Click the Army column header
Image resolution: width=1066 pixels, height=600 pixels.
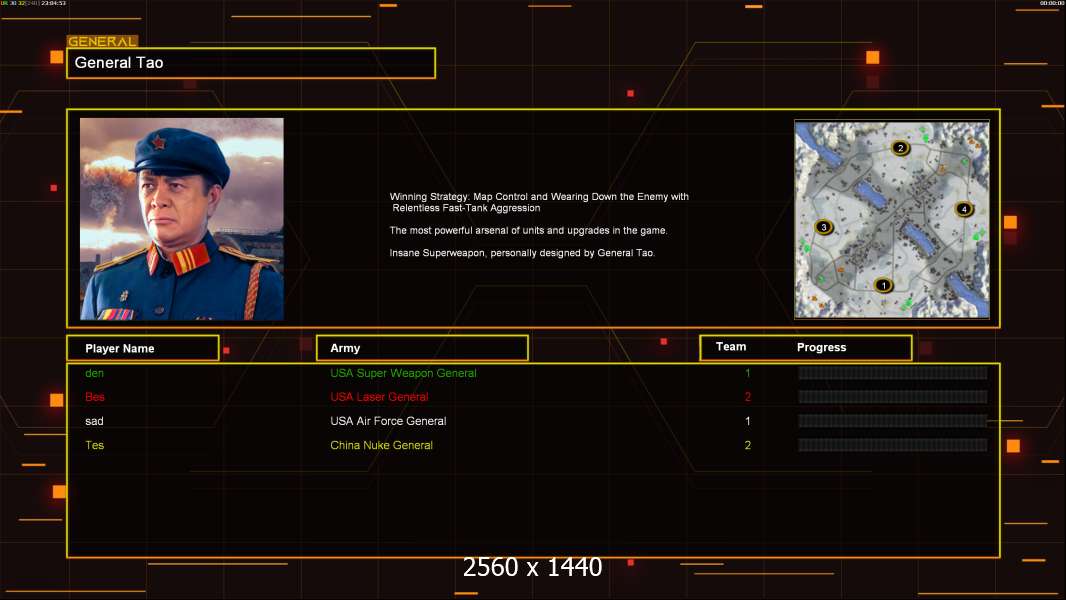click(422, 348)
